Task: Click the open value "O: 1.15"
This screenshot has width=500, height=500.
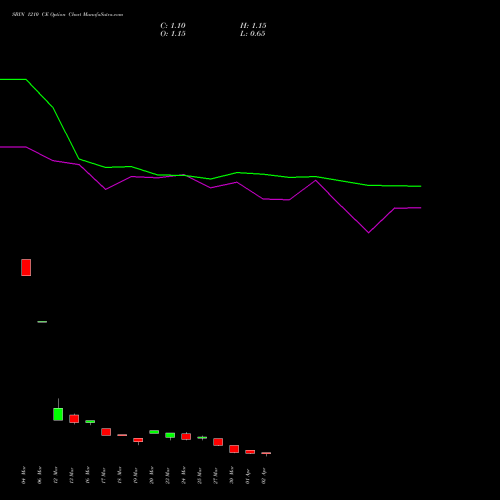Action: [173, 34]
